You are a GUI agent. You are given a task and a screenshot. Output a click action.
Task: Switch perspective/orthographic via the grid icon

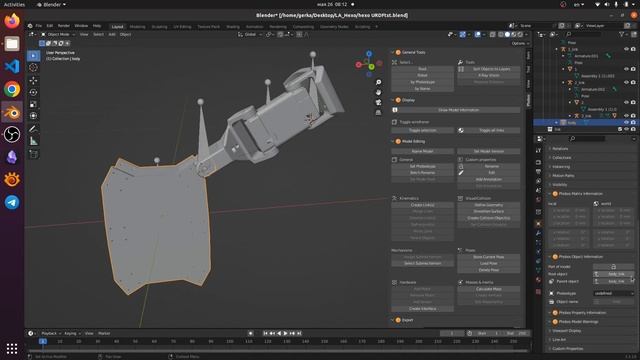tap(378, 112)
